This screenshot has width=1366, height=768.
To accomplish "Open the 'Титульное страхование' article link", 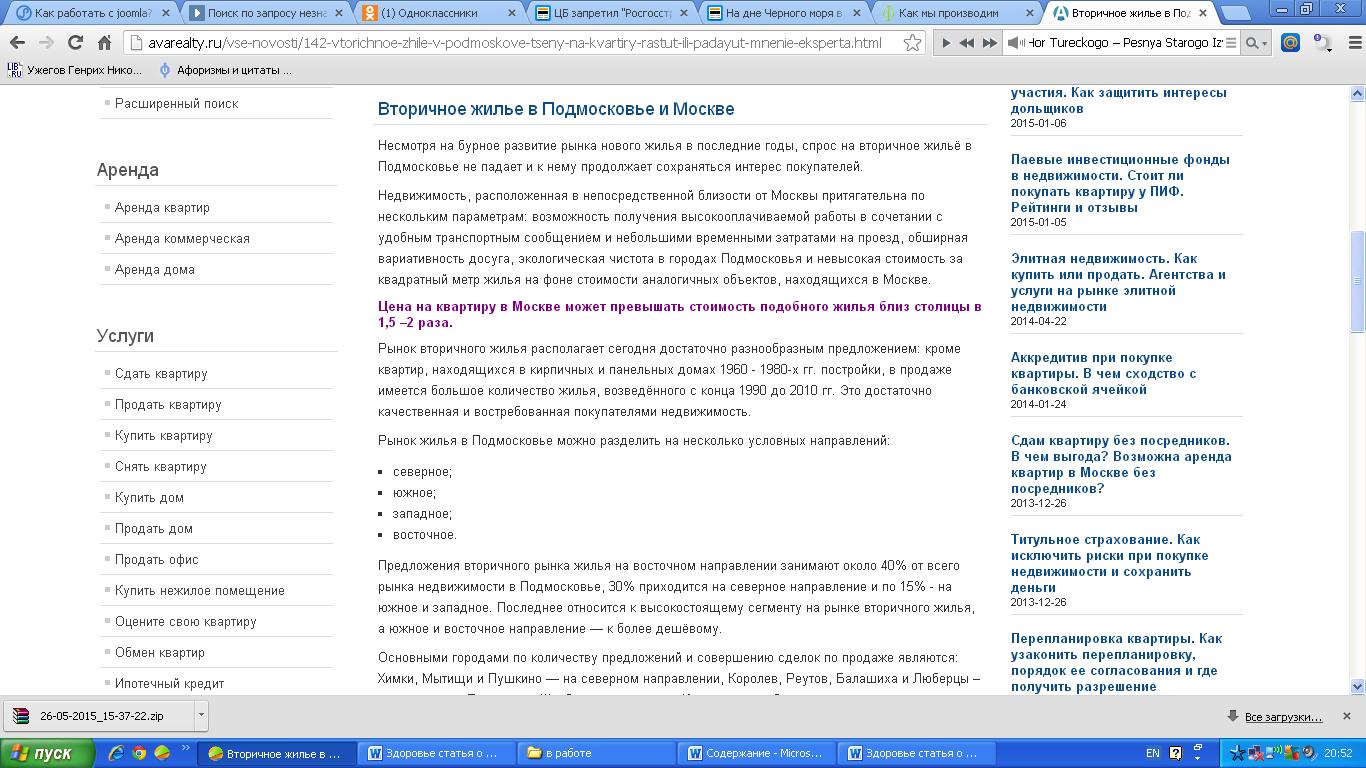I will [x=1110, y=563].
